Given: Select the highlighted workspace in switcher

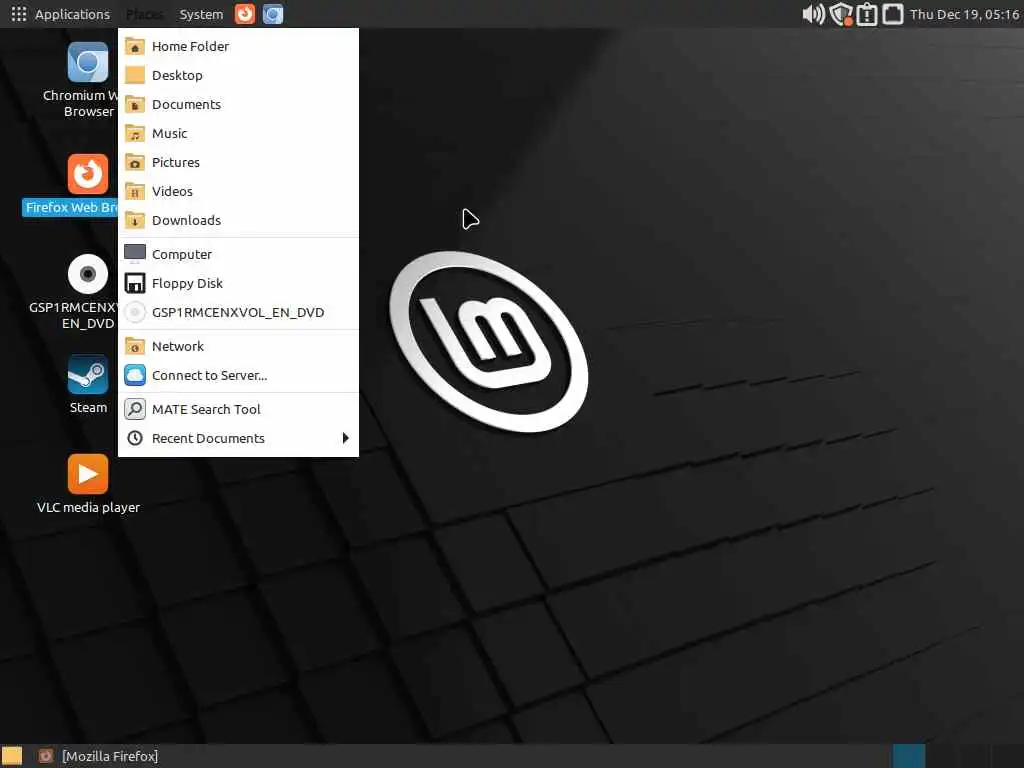Looking at the screenshot, I should (x=908, y=756).
